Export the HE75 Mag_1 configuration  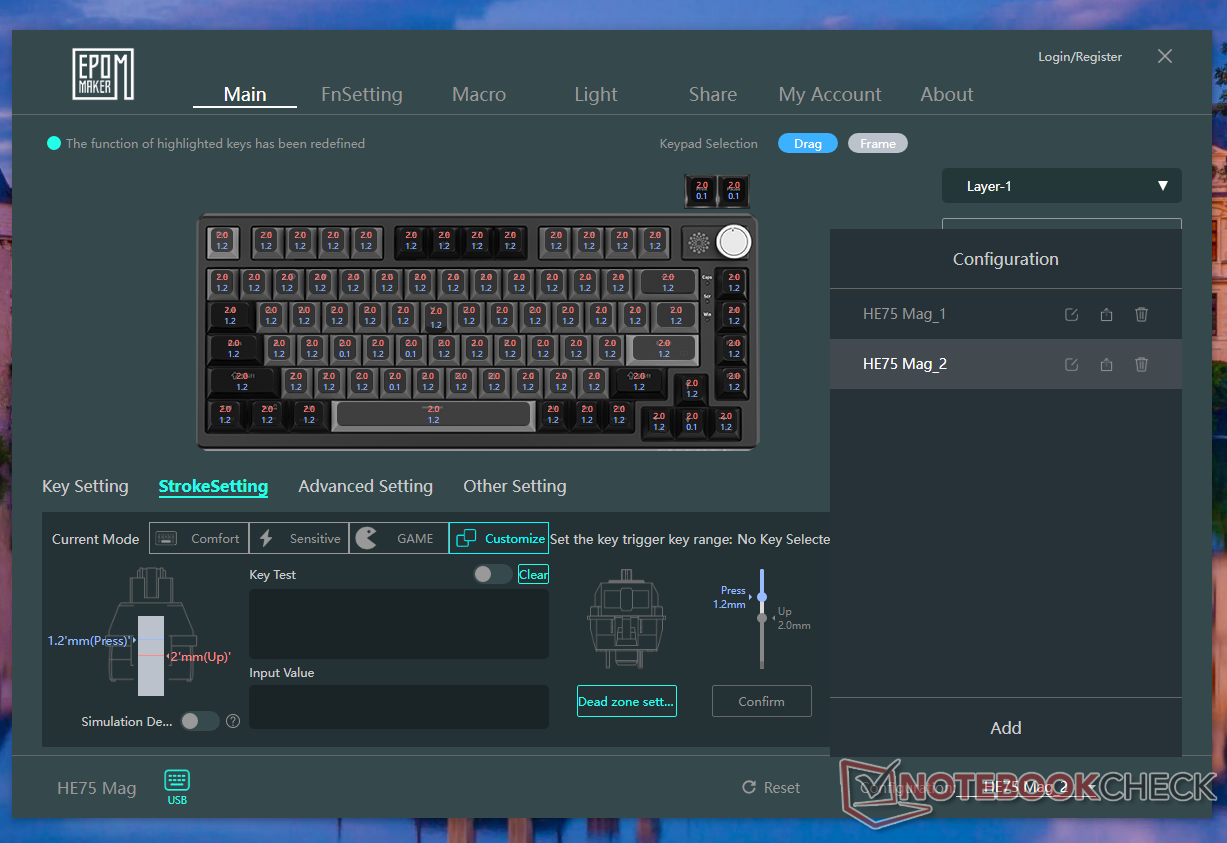[x=1106, y=314]
